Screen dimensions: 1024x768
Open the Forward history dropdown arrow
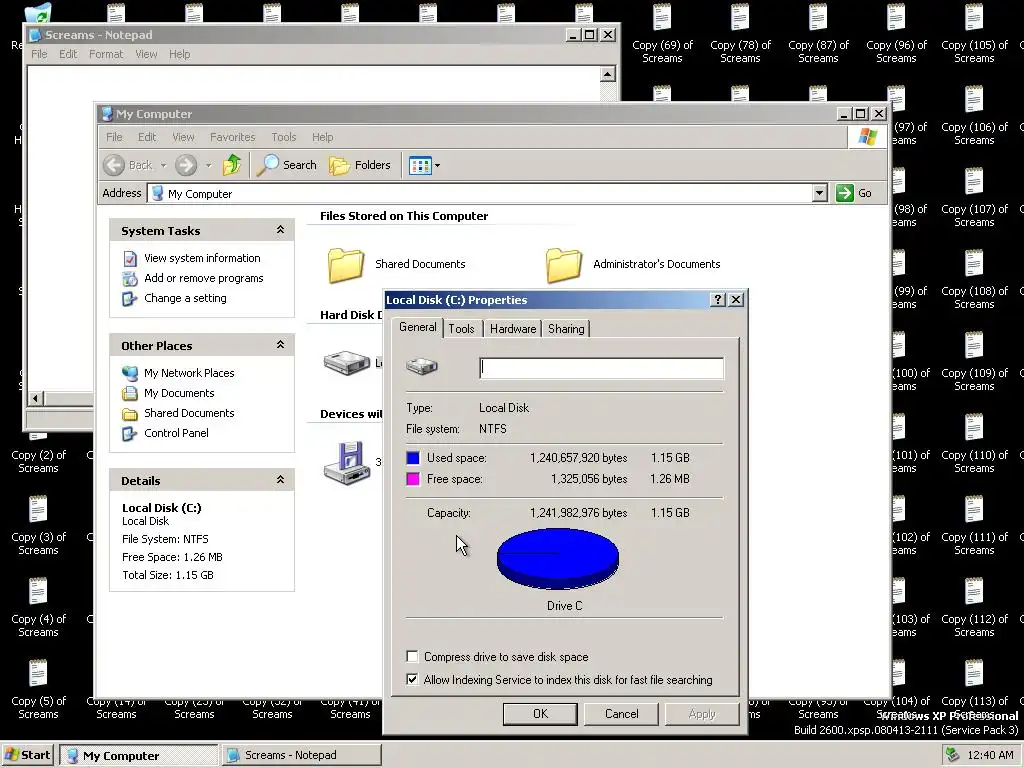coord(208,166)
